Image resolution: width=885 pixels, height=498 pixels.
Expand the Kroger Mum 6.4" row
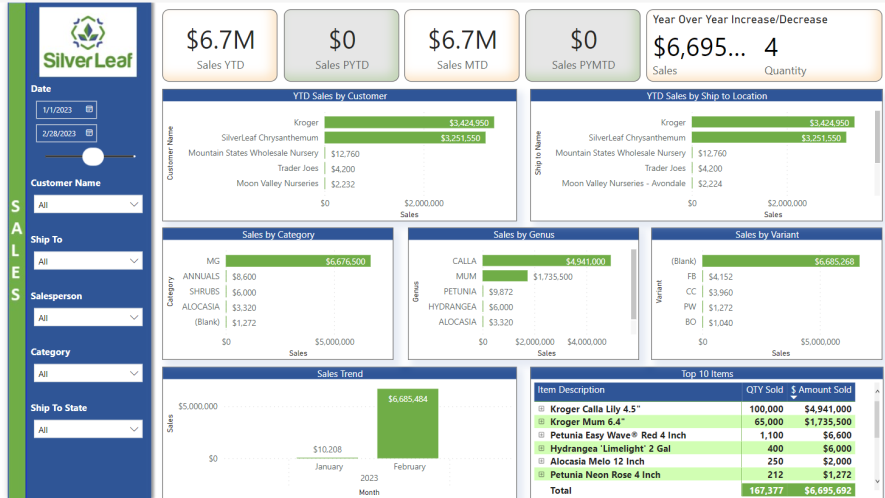point(541,422)
